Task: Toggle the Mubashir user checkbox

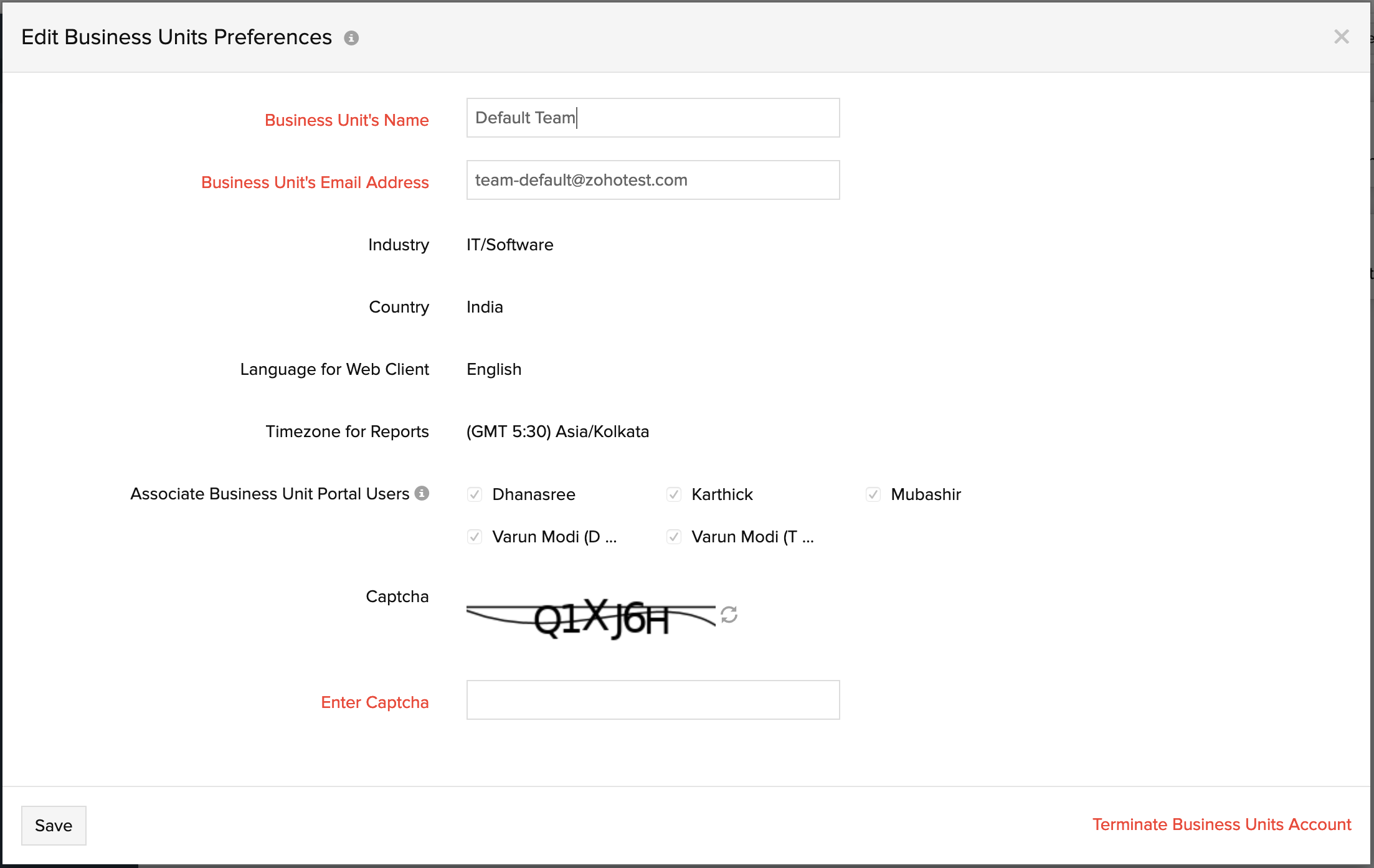Action: pos(873,494)
